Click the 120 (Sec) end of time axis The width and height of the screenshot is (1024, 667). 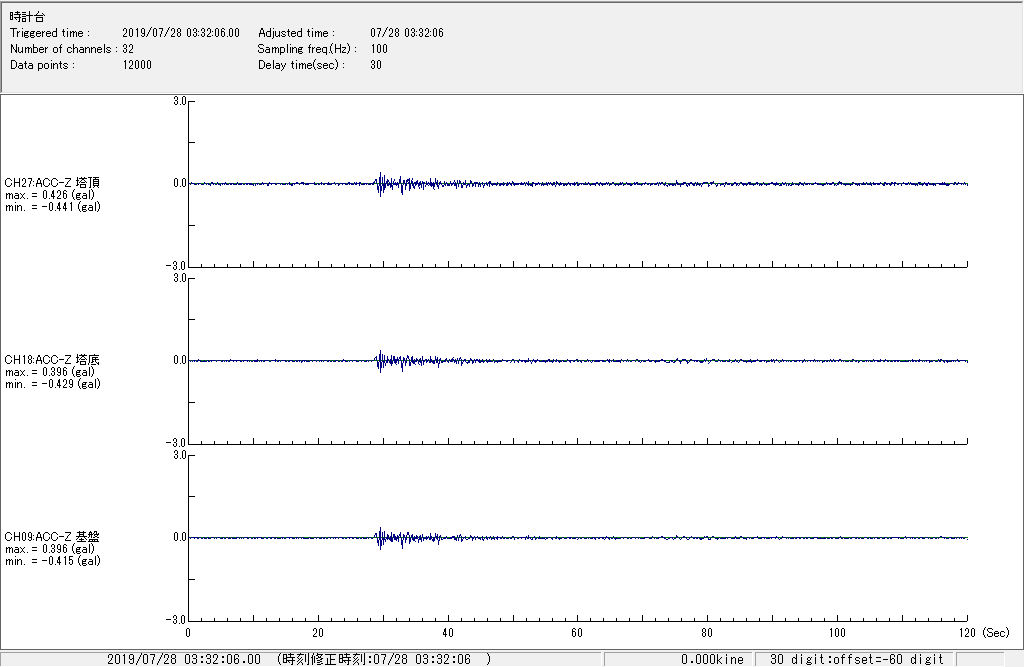click(x=967, y=633)
